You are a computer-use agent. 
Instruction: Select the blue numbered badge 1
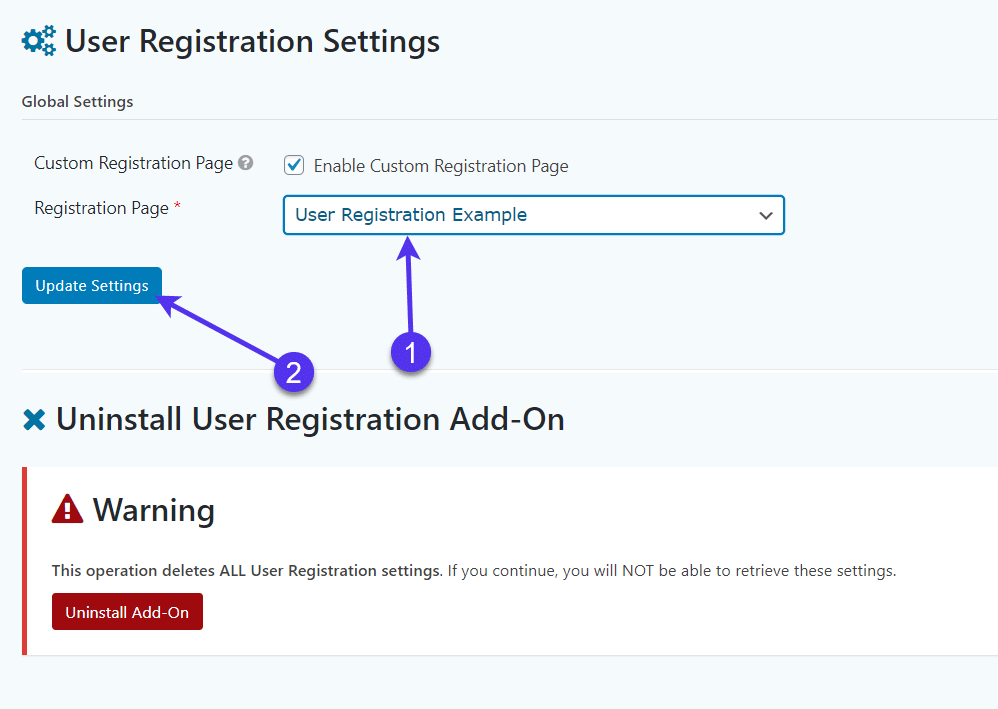coord(411,352)
